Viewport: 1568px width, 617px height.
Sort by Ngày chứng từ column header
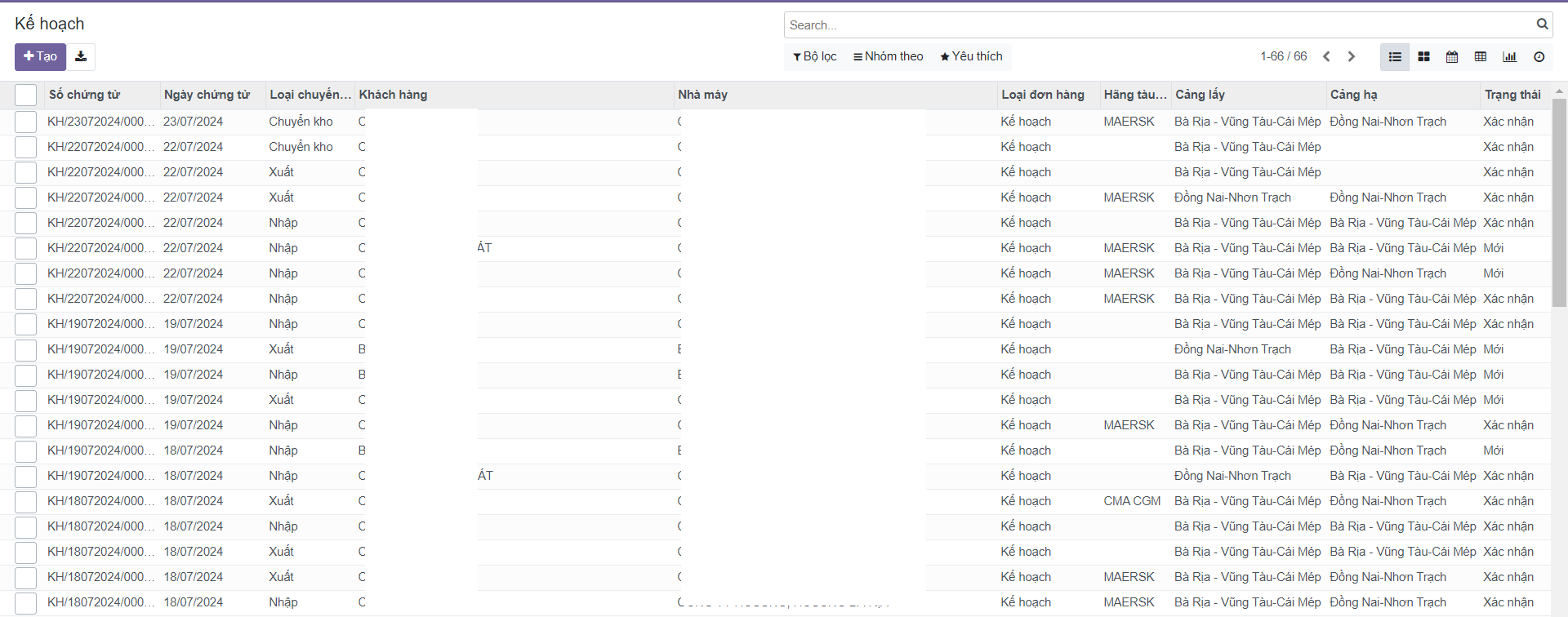[x=207, y=95]
